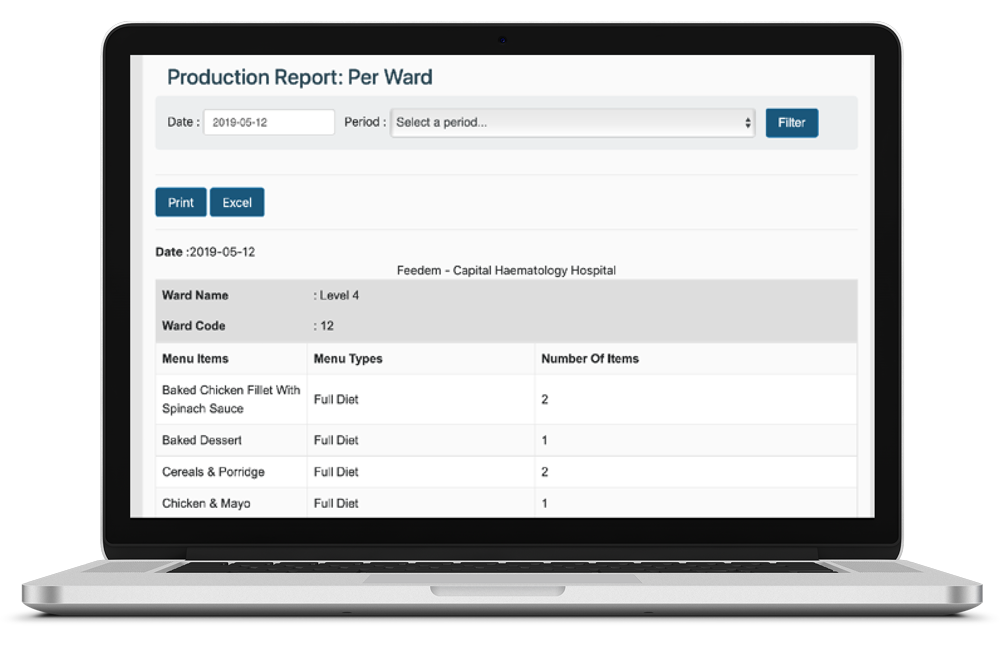The height and width of the screenshot is (646, 1000).
Task: Click the 'Ward Code' label
Action: 193,326
